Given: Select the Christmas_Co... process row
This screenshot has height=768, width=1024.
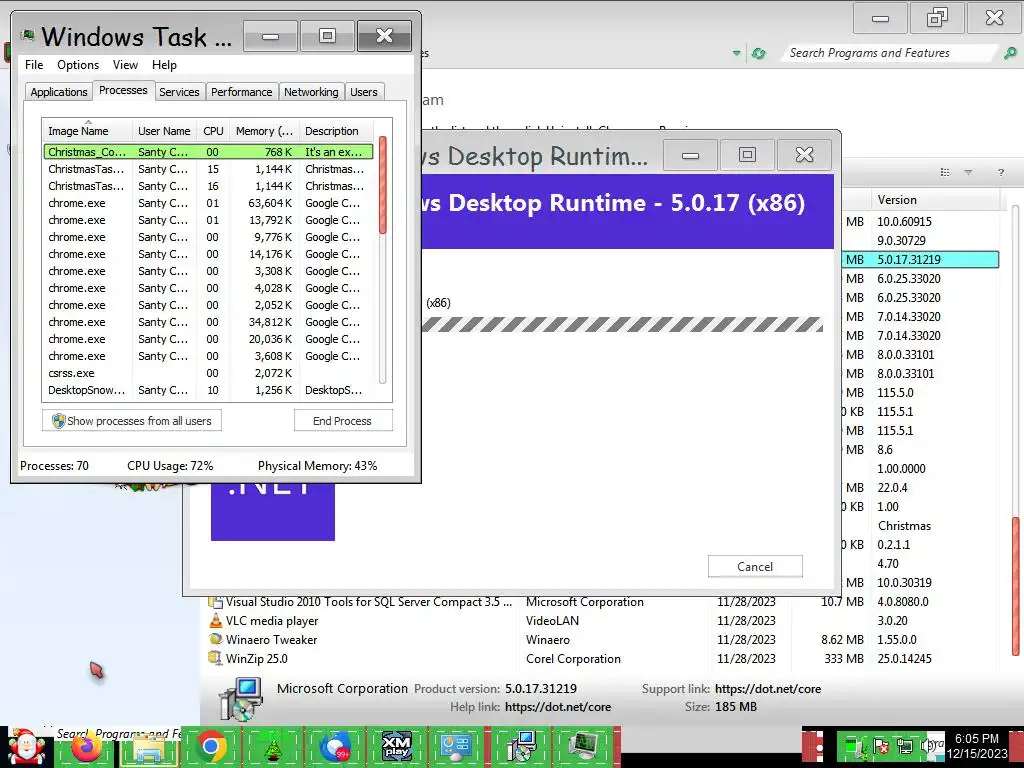Looking at the screenshot, I should 208,152.
